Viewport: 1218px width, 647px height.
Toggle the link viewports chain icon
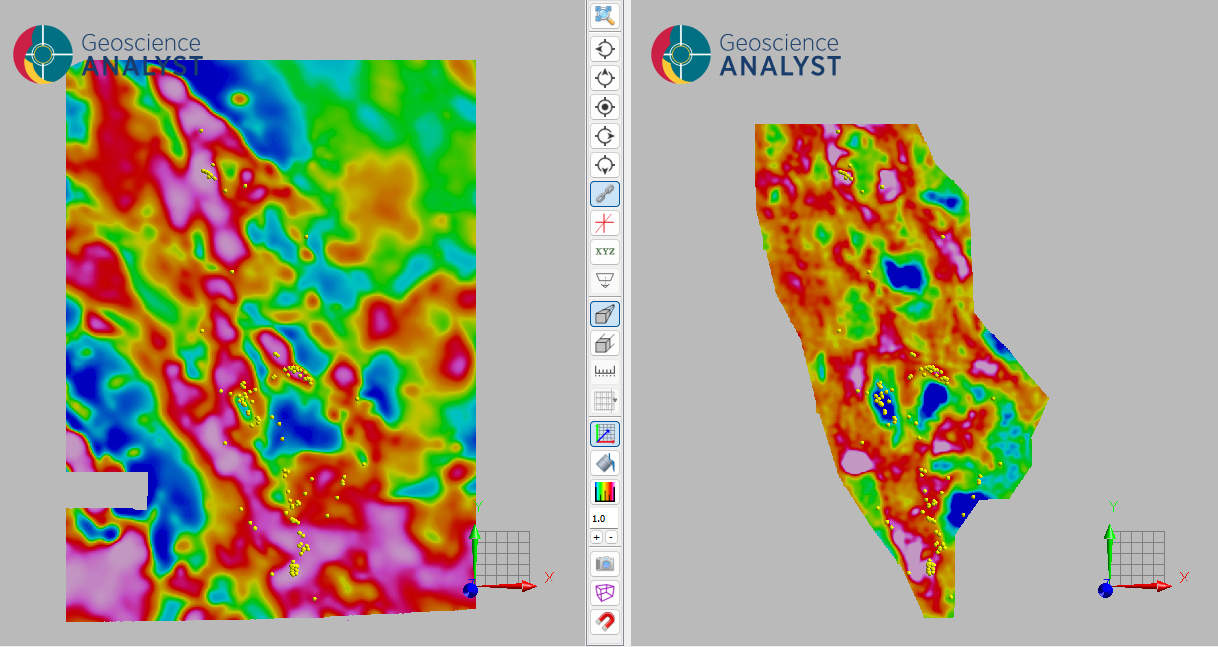(605, 194)
